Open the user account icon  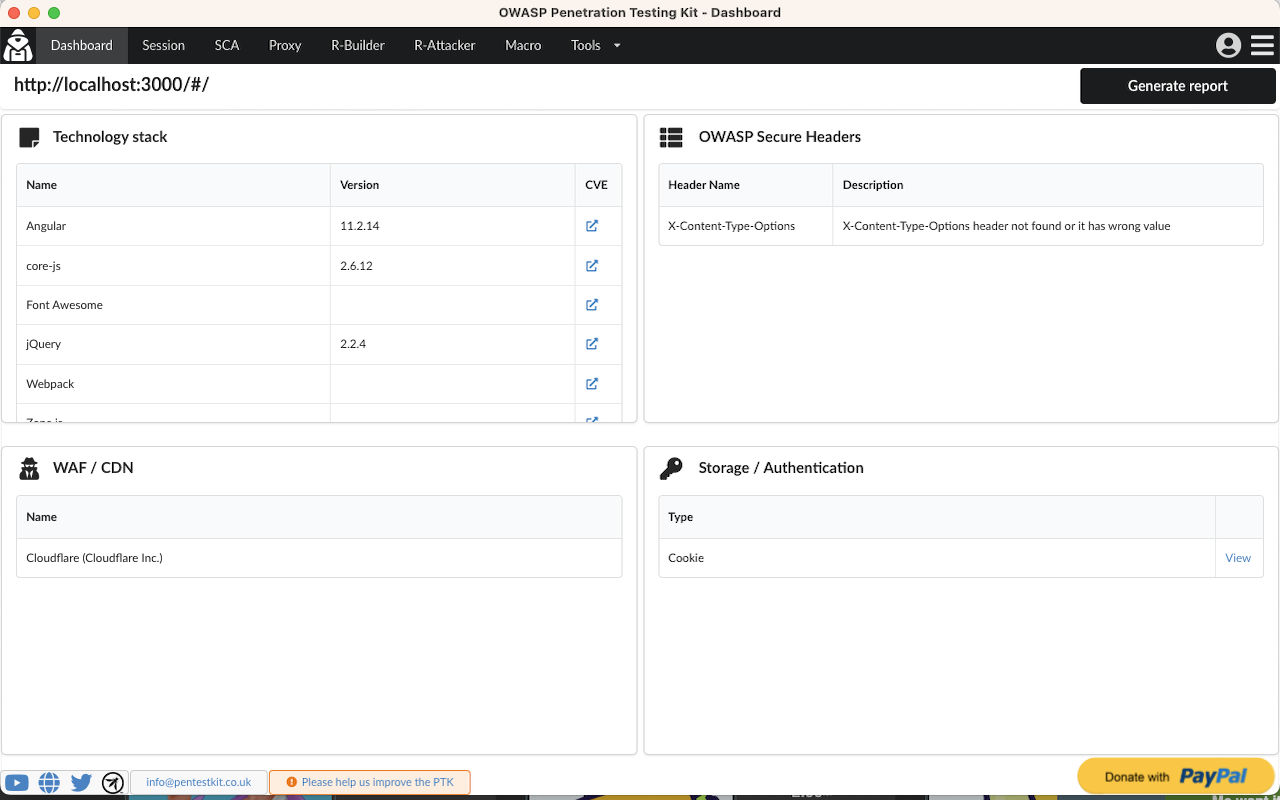pos(1228,45)
